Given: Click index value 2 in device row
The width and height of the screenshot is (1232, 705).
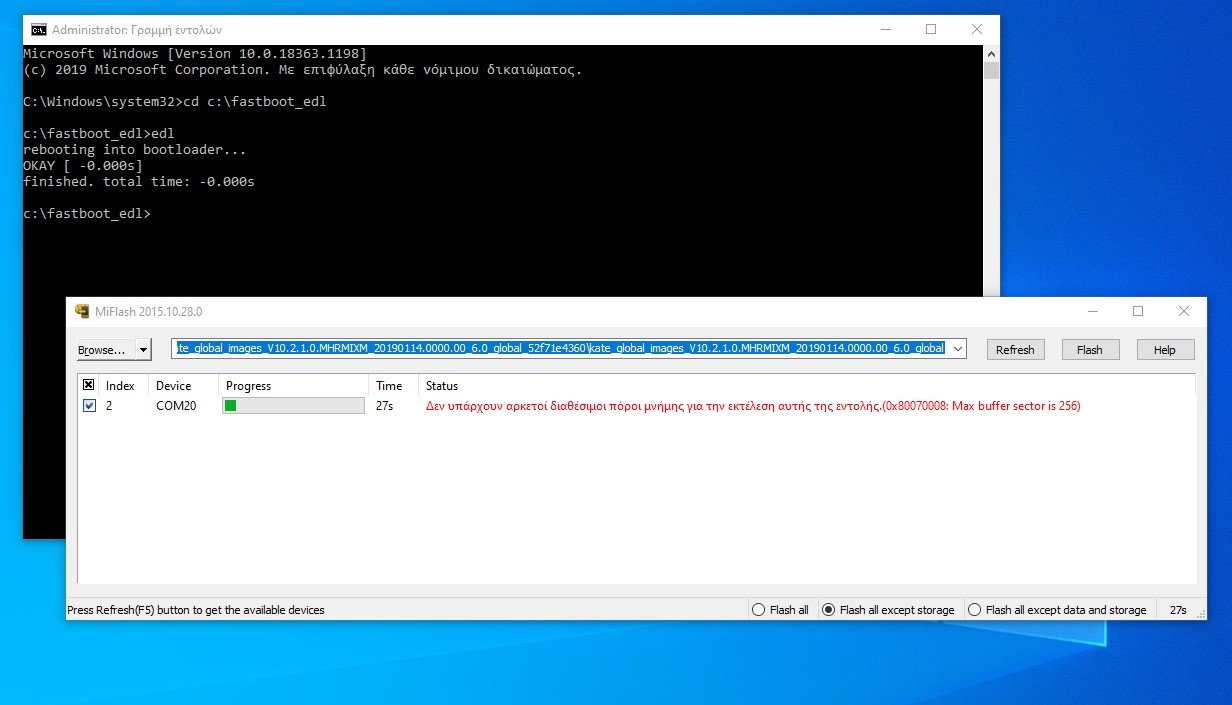Looking at the screenshot, I should pos(109,406).
